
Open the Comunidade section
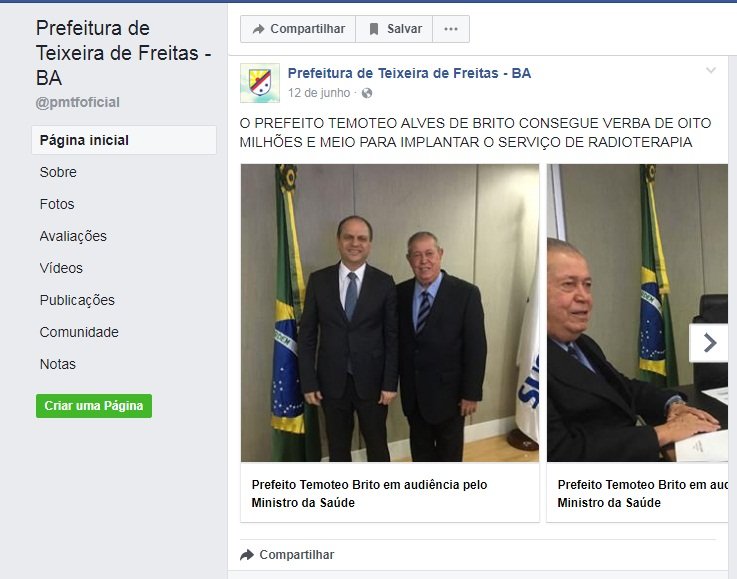pyautogui.click(x=79, y=332)
